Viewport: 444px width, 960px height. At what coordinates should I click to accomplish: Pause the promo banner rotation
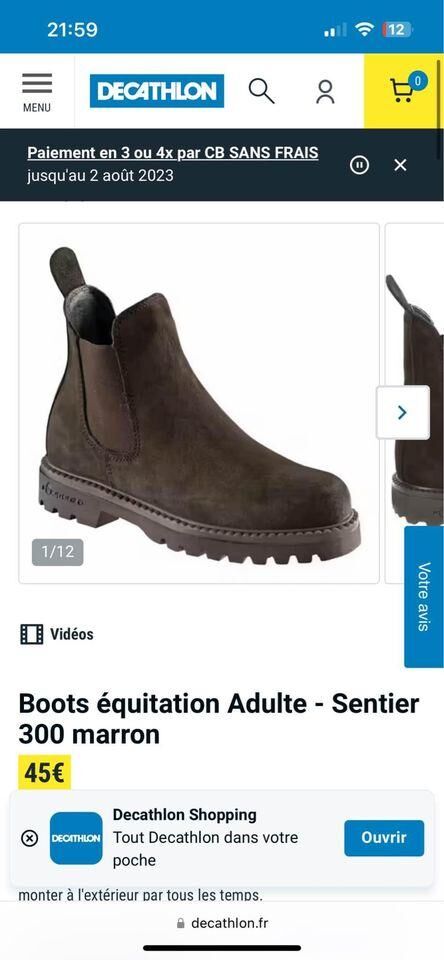tap(359, 165)
